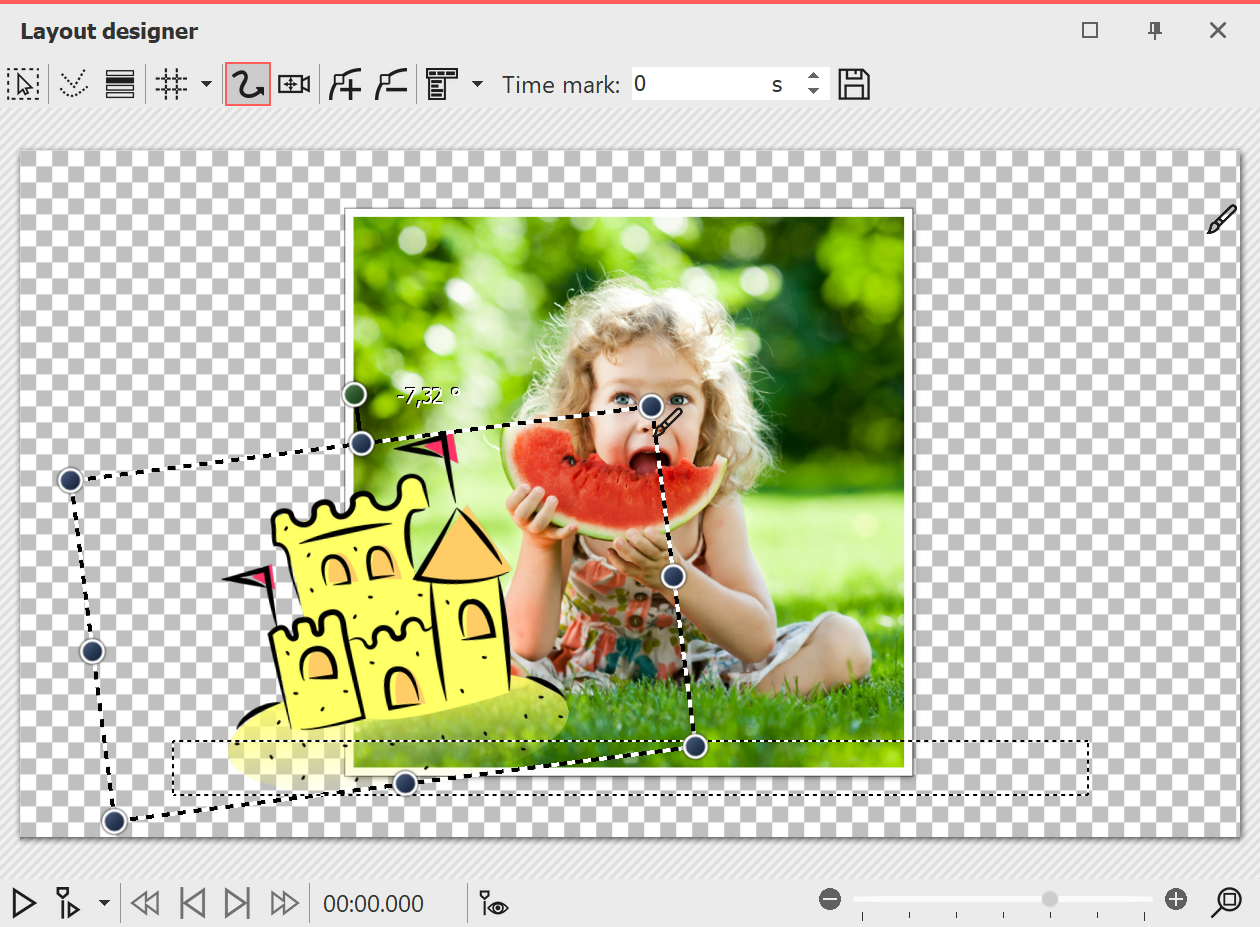
Task: Open the layer ordering tool
Action: click(120, 84)
